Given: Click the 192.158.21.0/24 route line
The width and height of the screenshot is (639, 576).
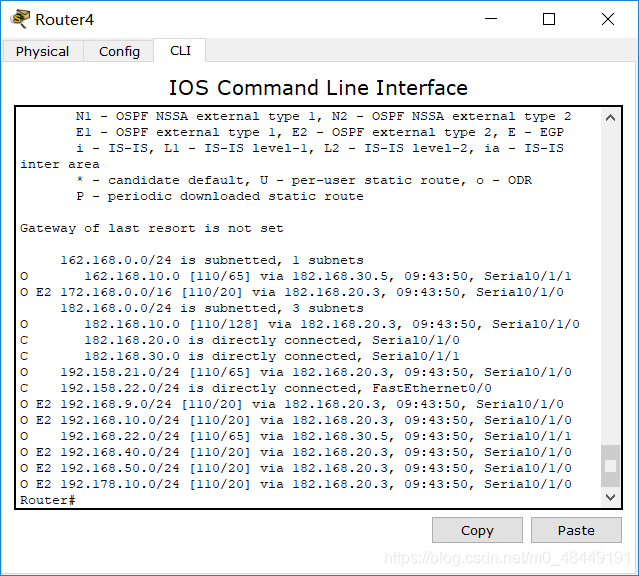Looking at the screenshot, I should tap(296, 372).
